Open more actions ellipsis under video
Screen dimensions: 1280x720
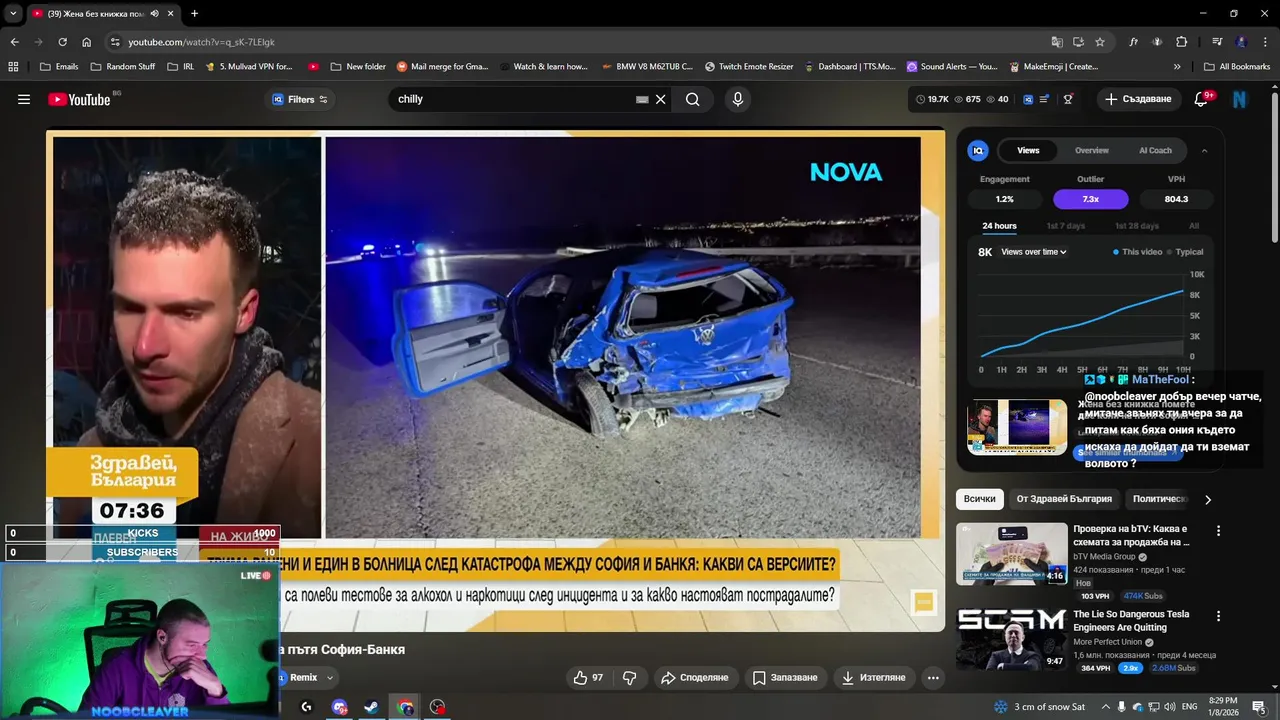tap(933, 677)
